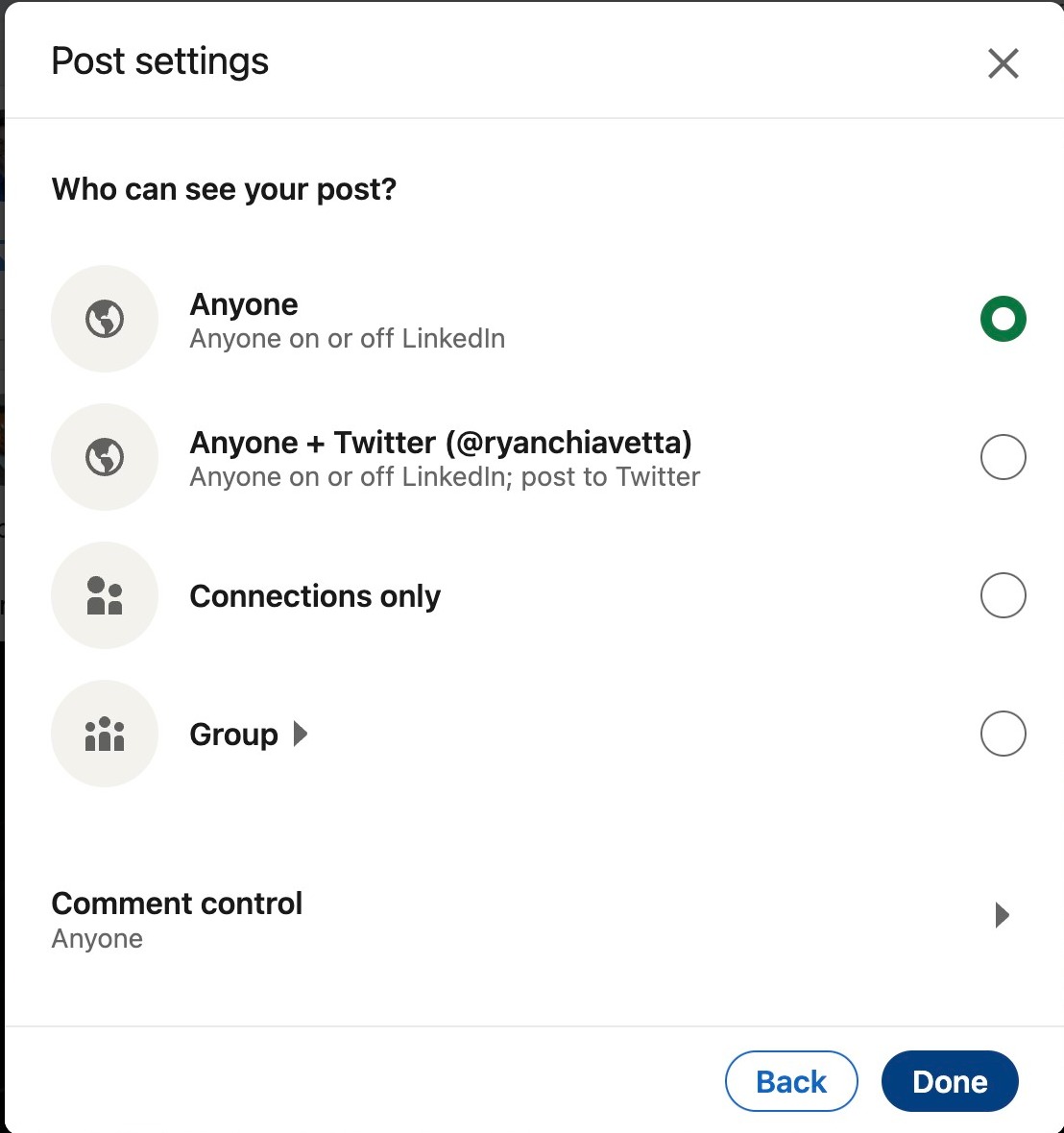Click the Connections only label
This screenshot has width=1064, height=1133.
(315, 596)
